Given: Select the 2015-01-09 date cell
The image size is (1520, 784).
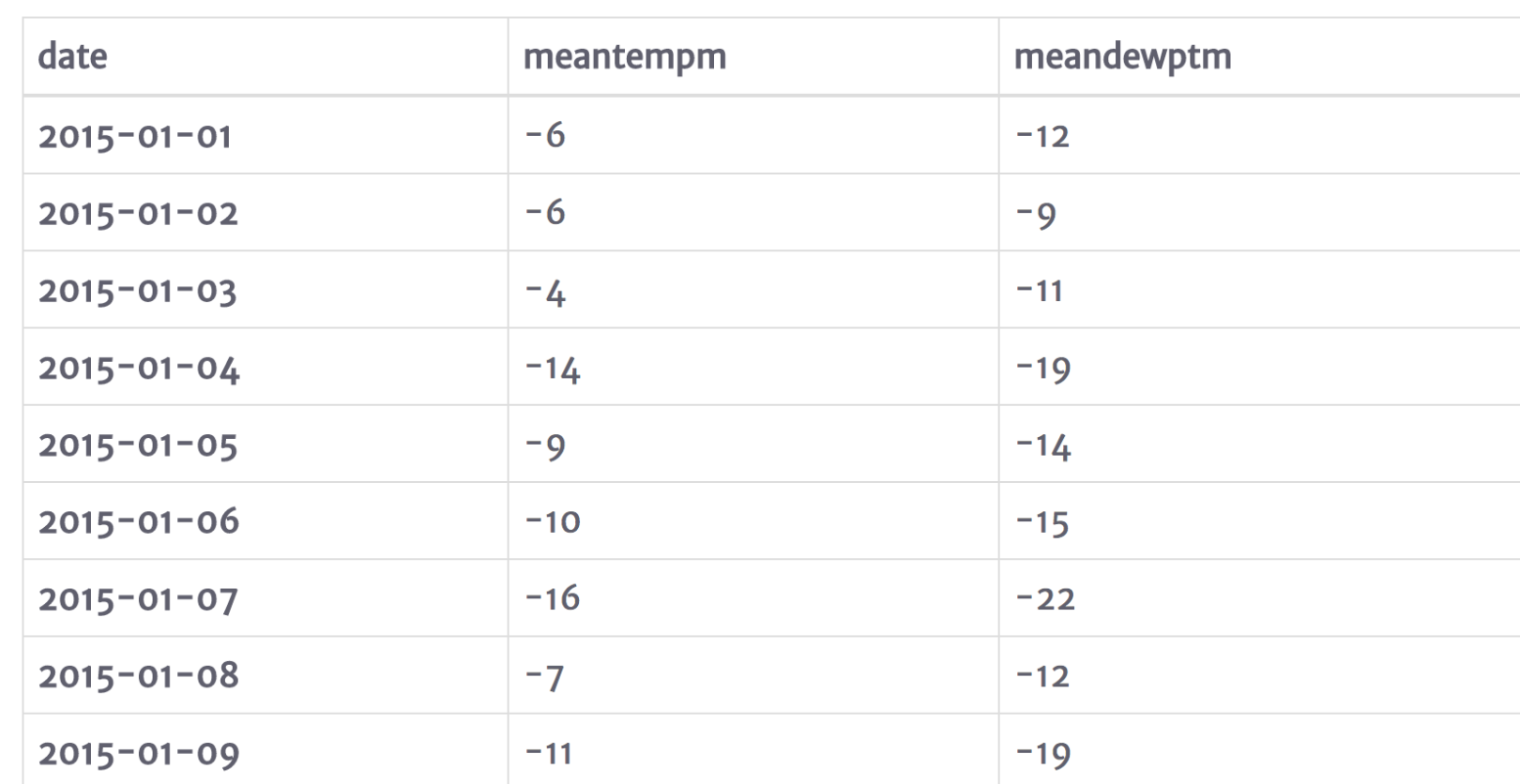Looking at the screenshot, I should pos(266,749).
